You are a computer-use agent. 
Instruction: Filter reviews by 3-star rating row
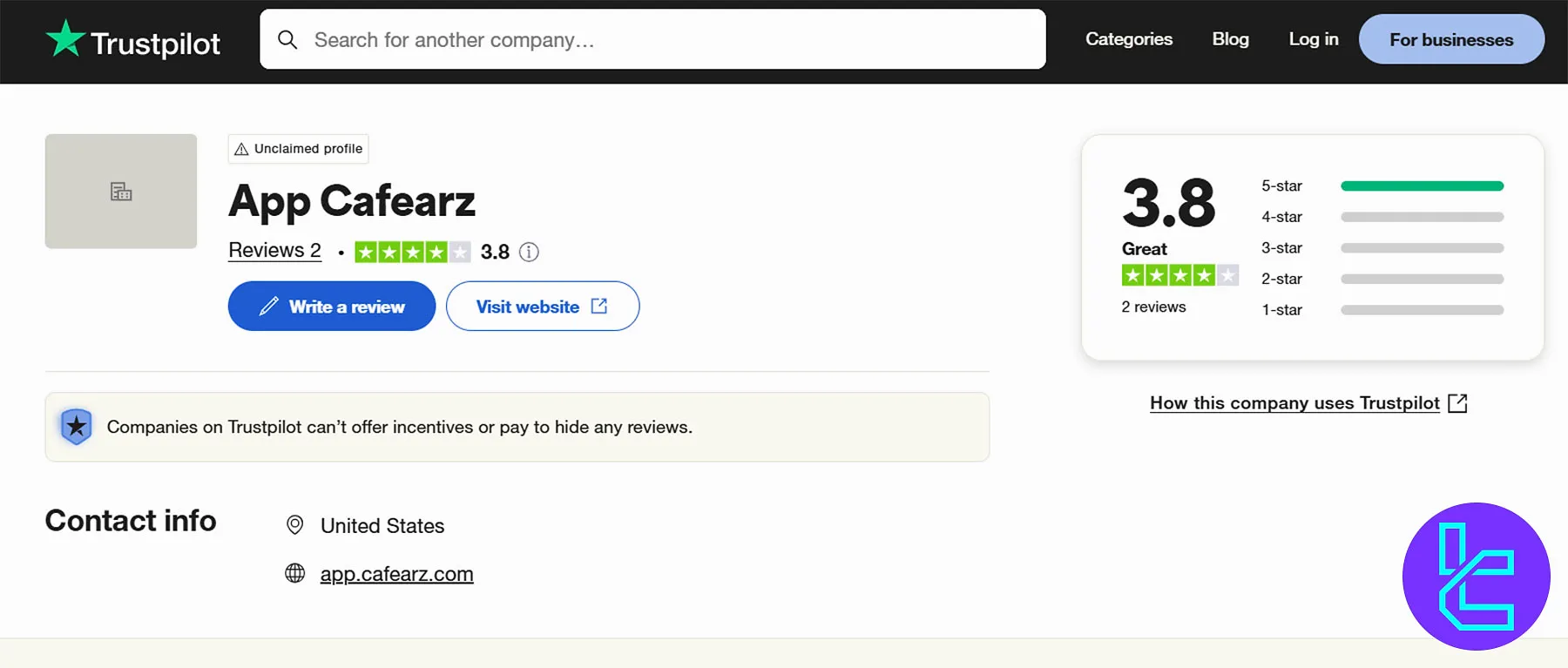pos(1382,248)
